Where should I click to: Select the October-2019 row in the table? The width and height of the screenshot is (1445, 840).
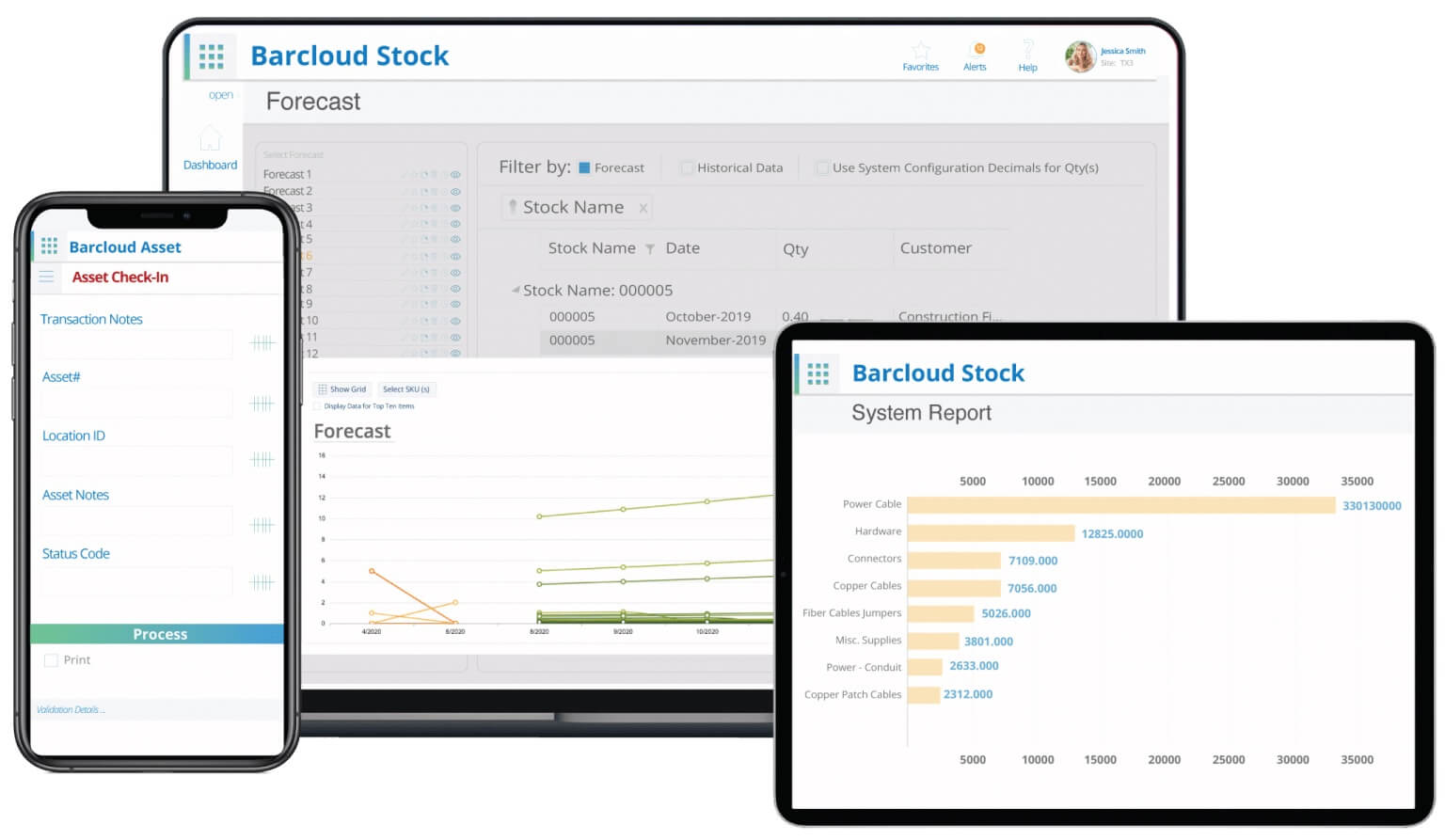pos(771,317)
